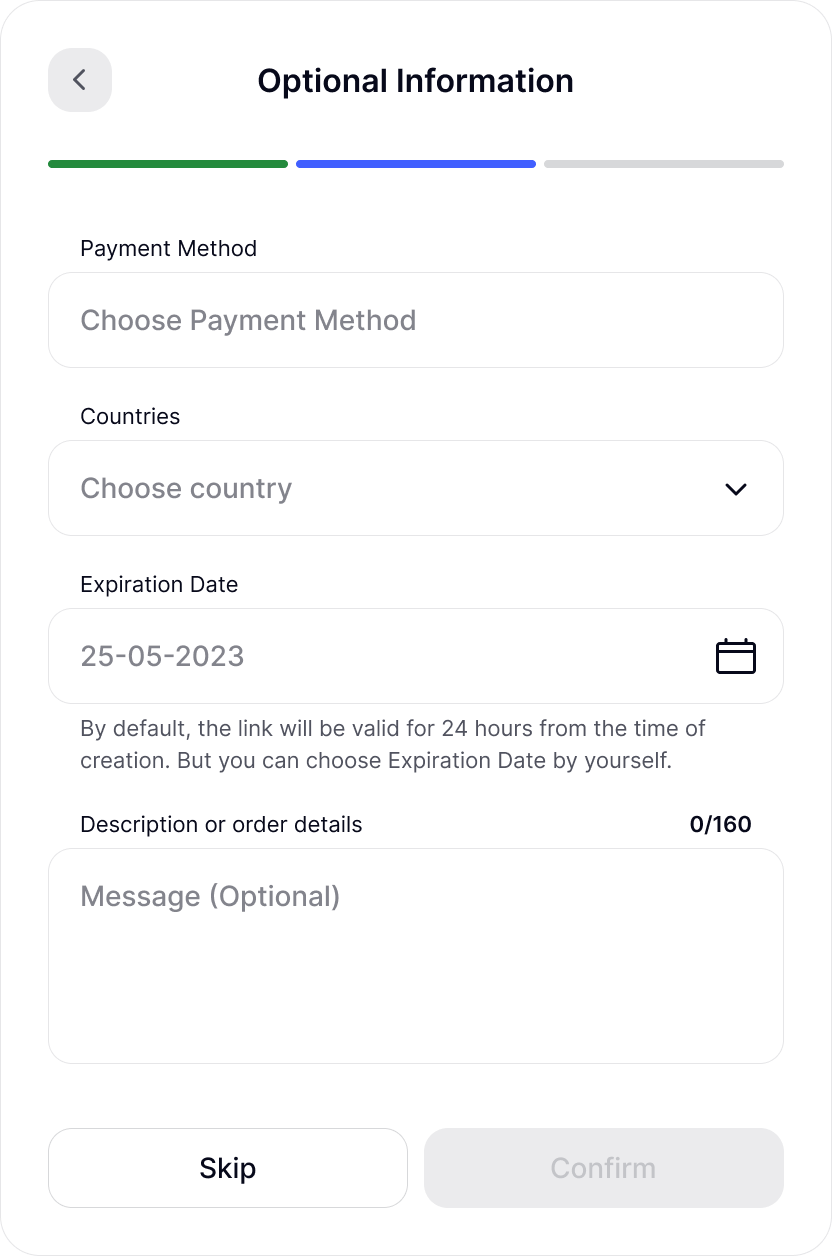Click the Payment Method label

tap(168, 248)
